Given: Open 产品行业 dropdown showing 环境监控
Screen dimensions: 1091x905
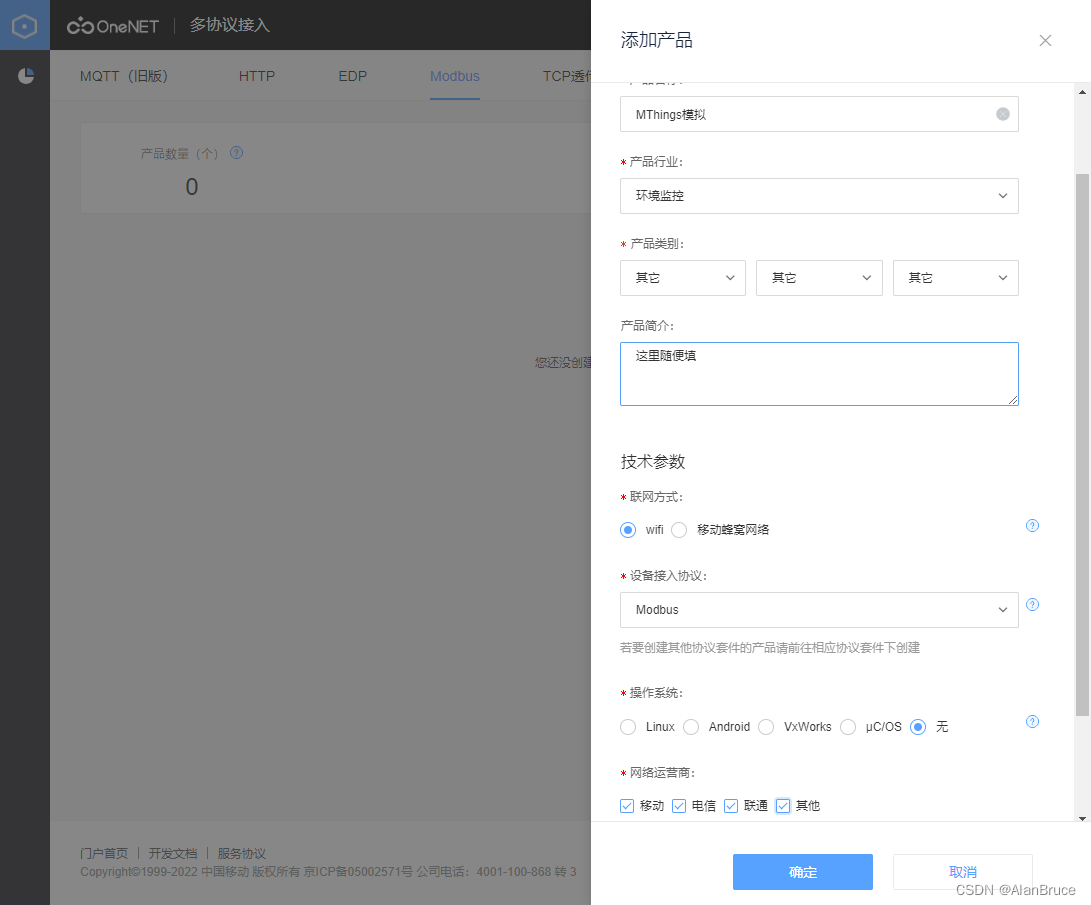Looking at the screenshot, I should coord(819,195).
